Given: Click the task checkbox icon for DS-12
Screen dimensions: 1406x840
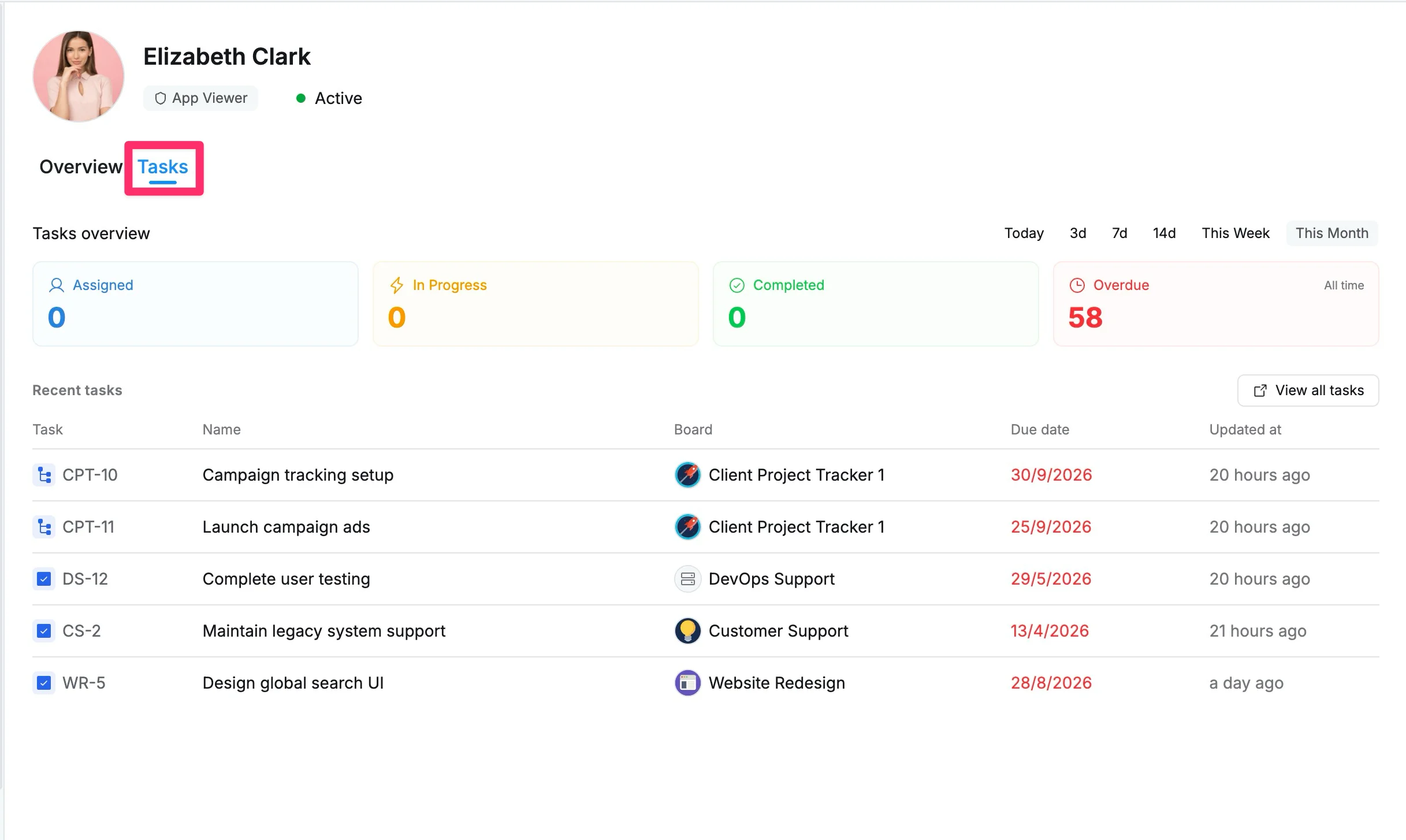Looking at the screenshot, I should (44, 579).
